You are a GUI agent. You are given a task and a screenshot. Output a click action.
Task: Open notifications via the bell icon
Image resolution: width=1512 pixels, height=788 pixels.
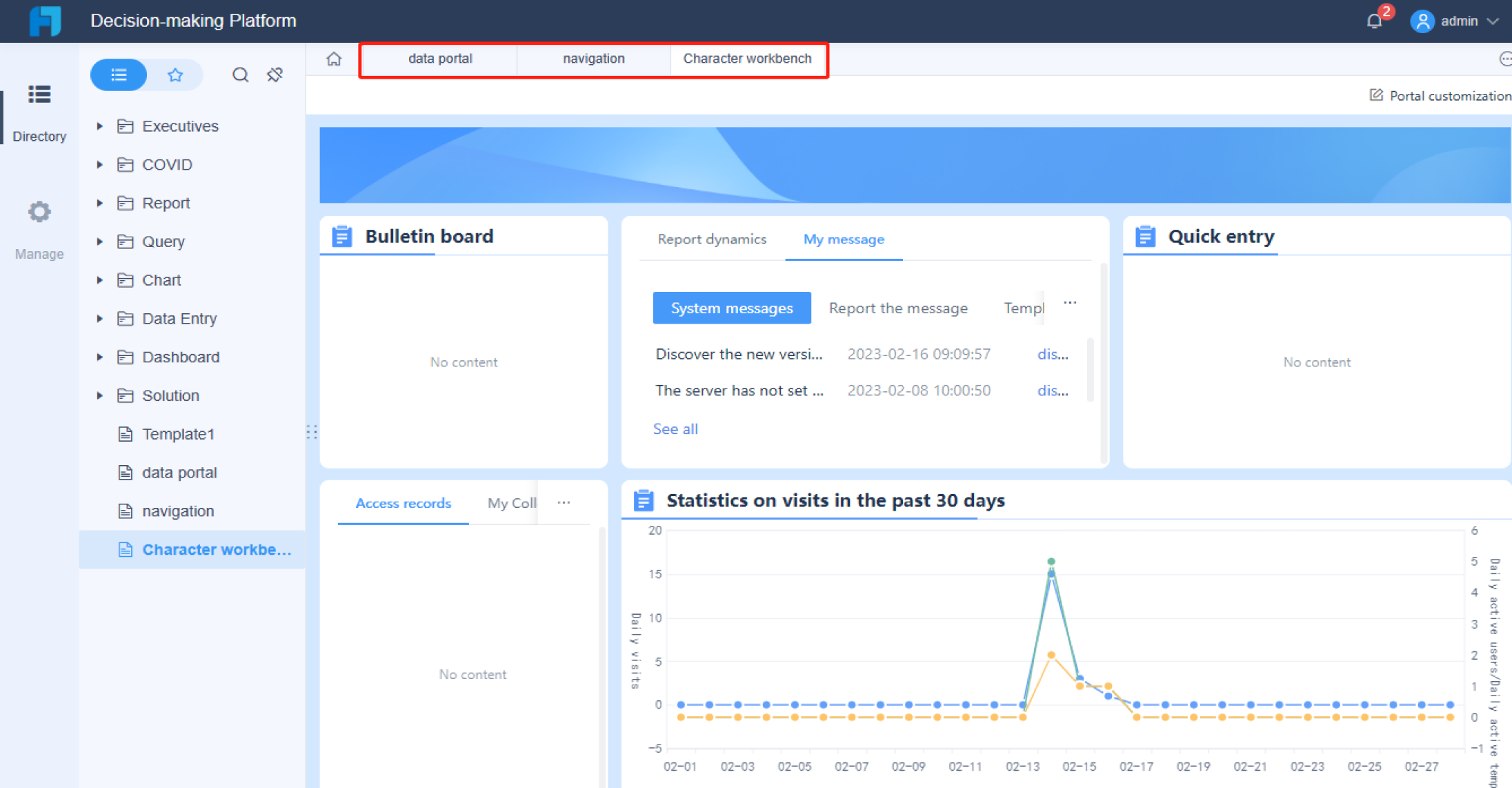[x=1373, y=21]
